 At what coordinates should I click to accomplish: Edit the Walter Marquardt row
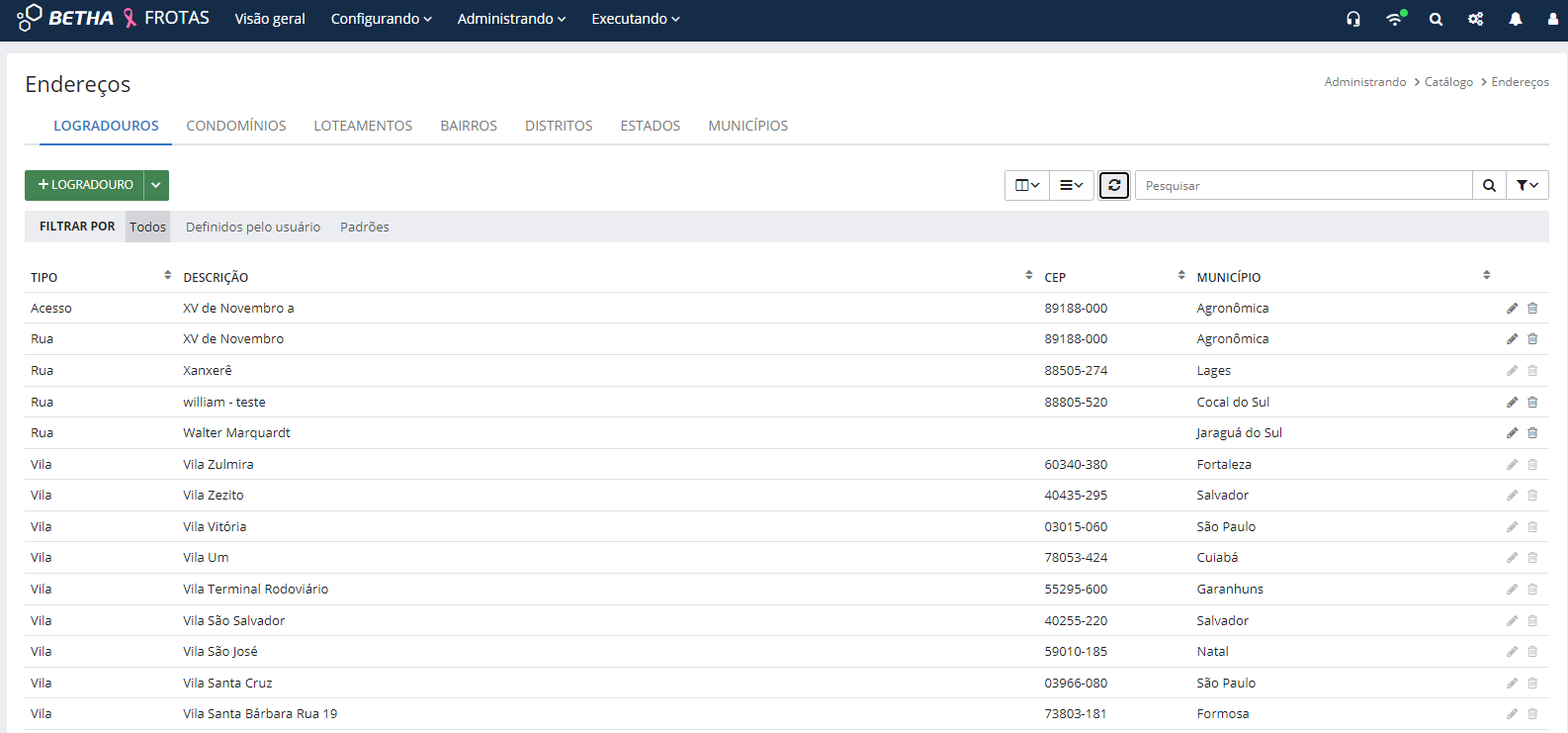pyautogui.click(x=1512, y=433)
